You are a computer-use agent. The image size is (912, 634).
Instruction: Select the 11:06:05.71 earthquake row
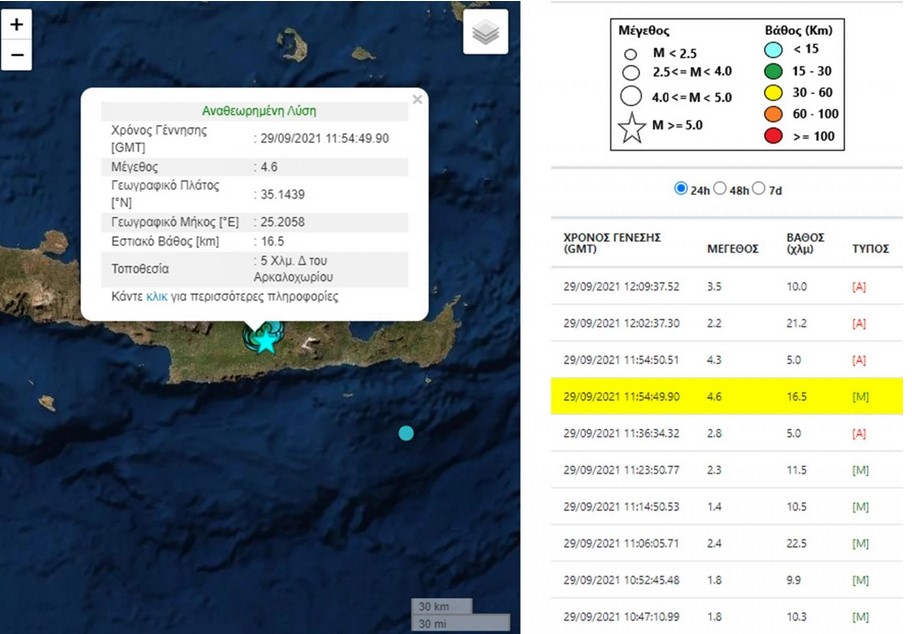[726, 543]
